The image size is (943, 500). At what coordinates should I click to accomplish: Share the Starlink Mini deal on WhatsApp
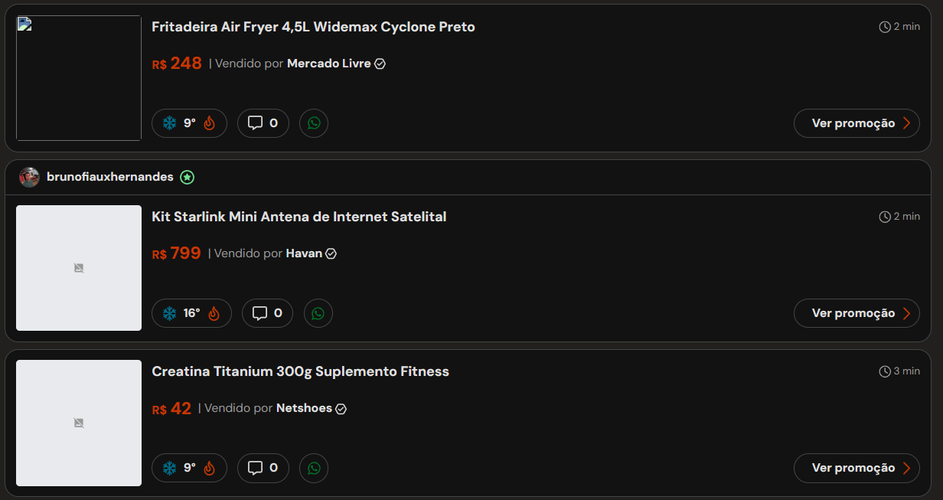click(318, 313)
